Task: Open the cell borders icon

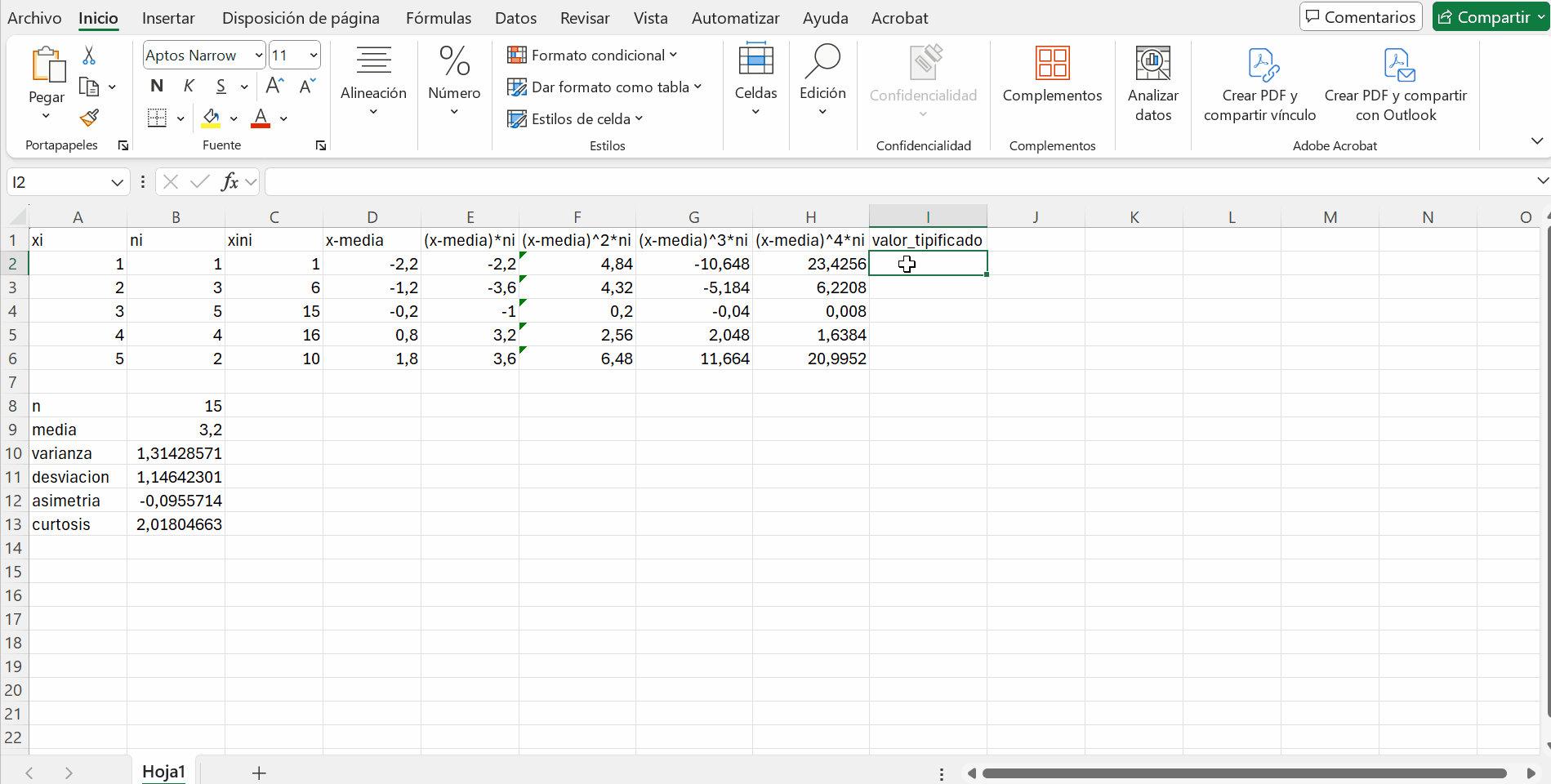Action: coord(157,118)
